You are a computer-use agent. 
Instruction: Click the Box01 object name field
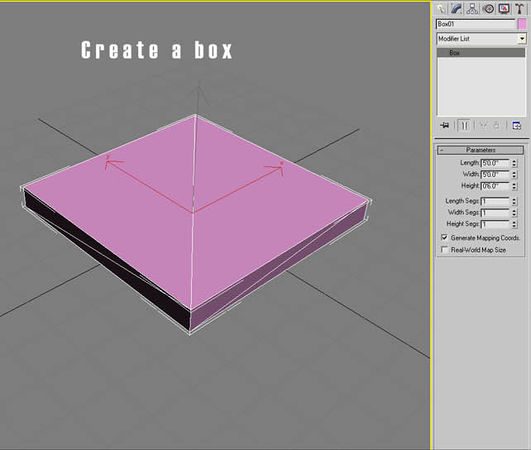(475, 24)
